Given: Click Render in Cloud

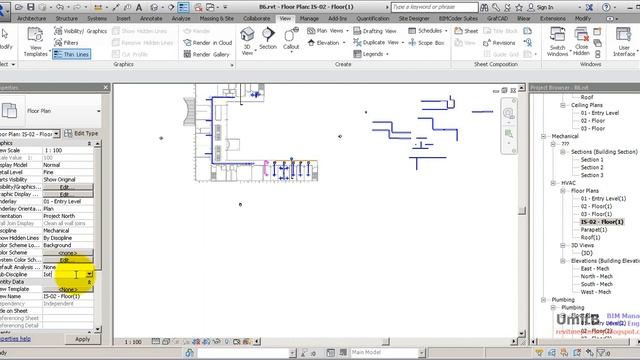Looking at the screenshot, I should [x=208, y=42].
